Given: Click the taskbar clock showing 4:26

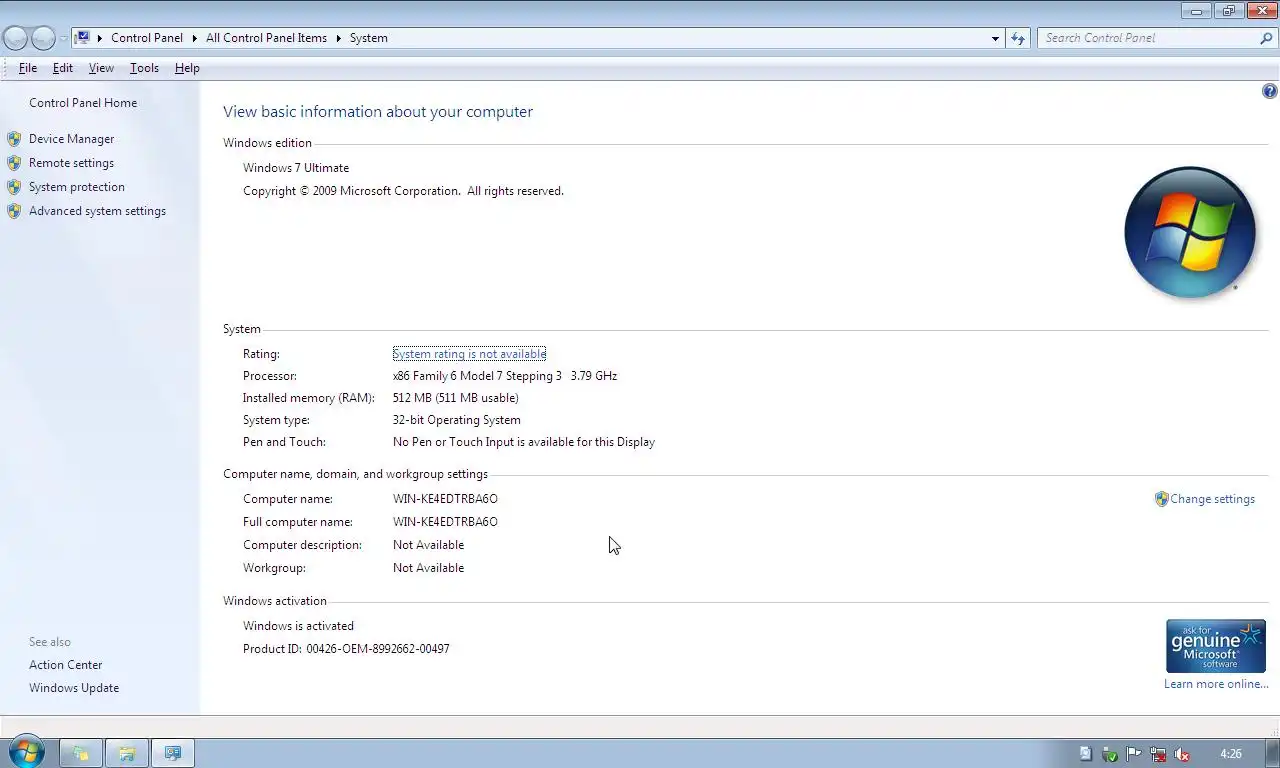Looking at the screenshot, I should [1231, 754].
